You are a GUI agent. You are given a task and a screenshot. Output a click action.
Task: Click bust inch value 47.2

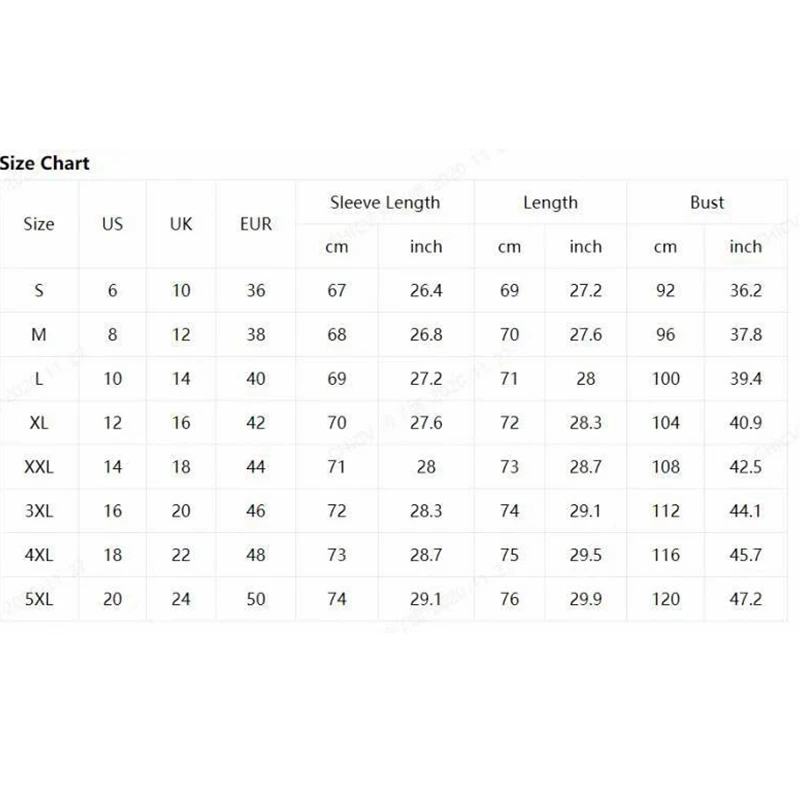(745, 599)
